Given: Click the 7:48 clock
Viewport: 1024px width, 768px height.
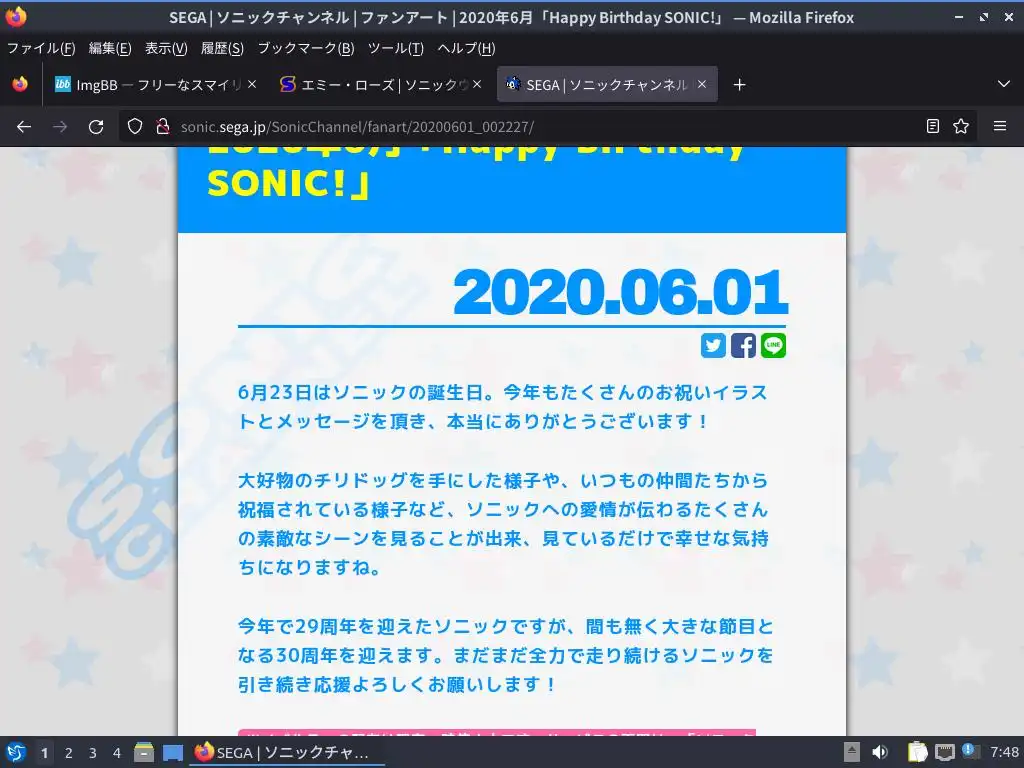Looking at the screenshot, I should pyautogui.click(x=1004, y=752).
